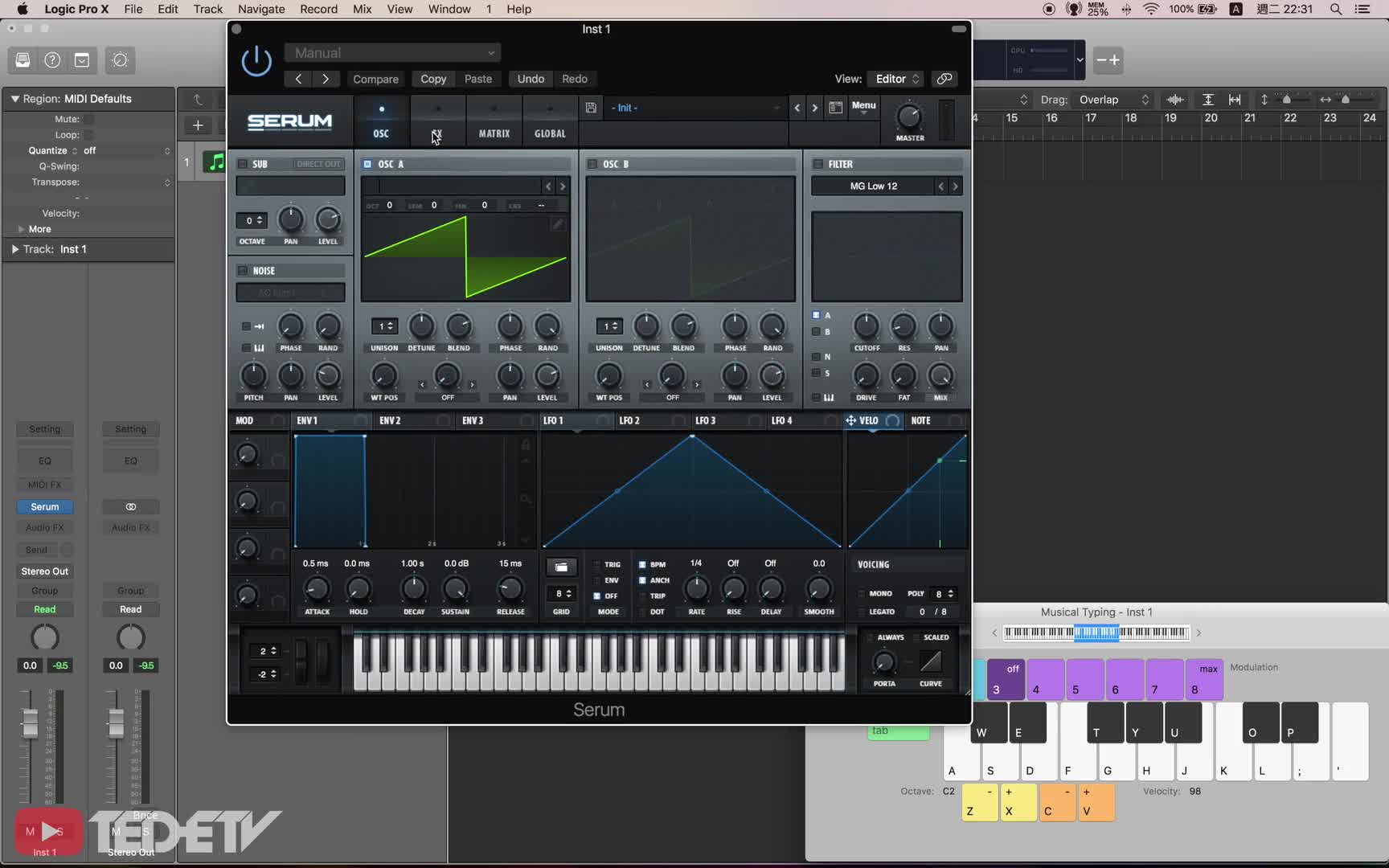Expand the Track Inst 1 disclosure triangle
This screenshot has width=1389, height=868.
click(14, 249)
